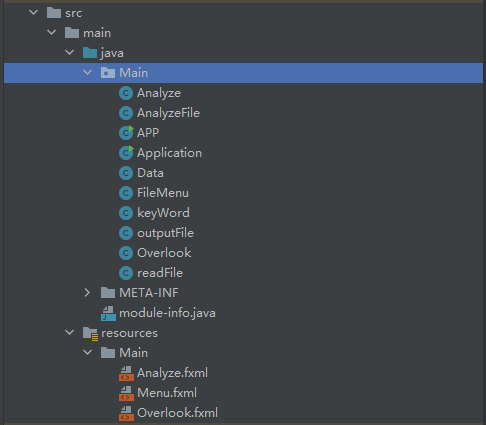486x425 pixels.
Task: Collapse the lowercase main folder chevron
Action: click(51, 33)
